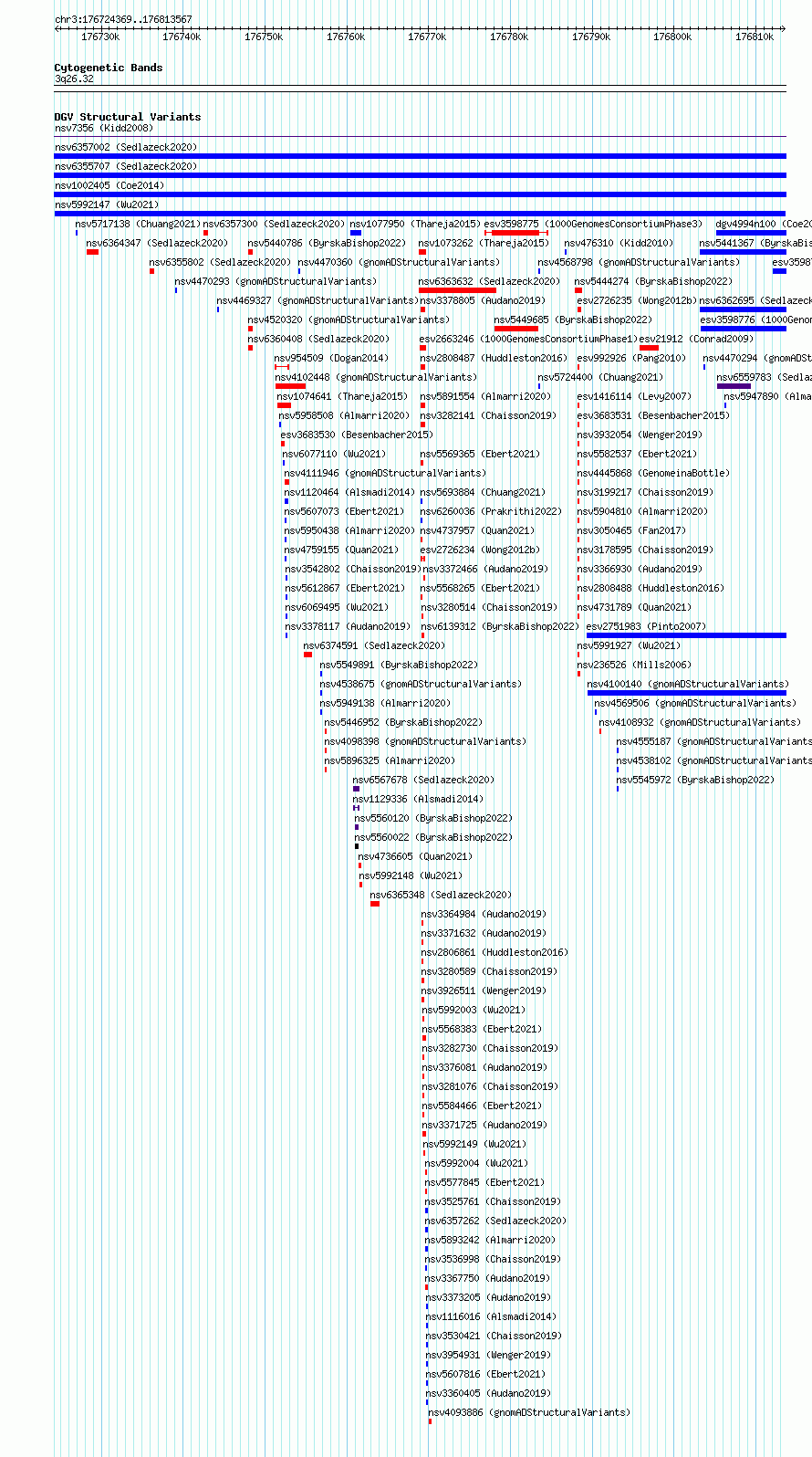The image size is (812, 1457).
Task: Click nsv5440786 (ByrskaBishop2022) label
Action: tap(327, 244)
